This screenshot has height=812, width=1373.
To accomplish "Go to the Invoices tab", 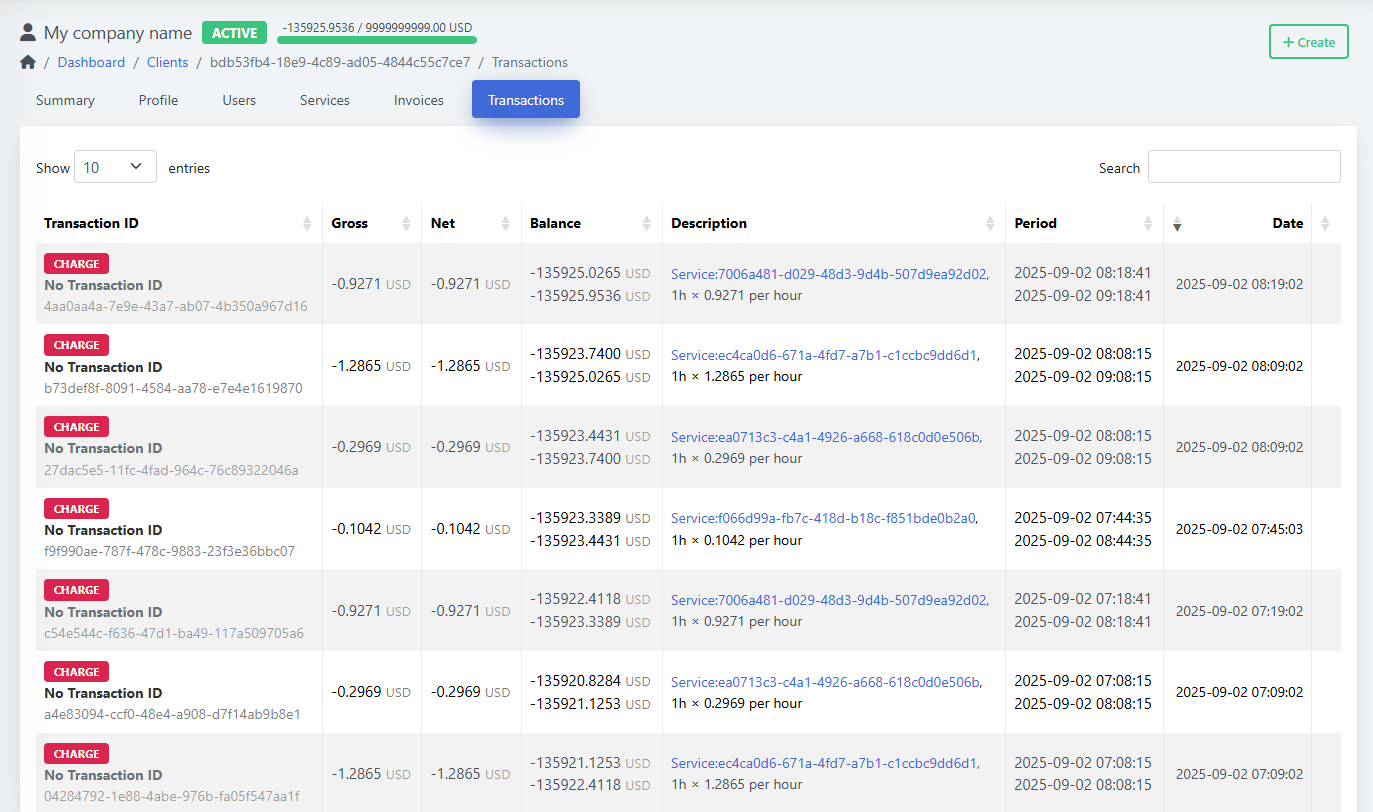I will [x=419, y=100].
